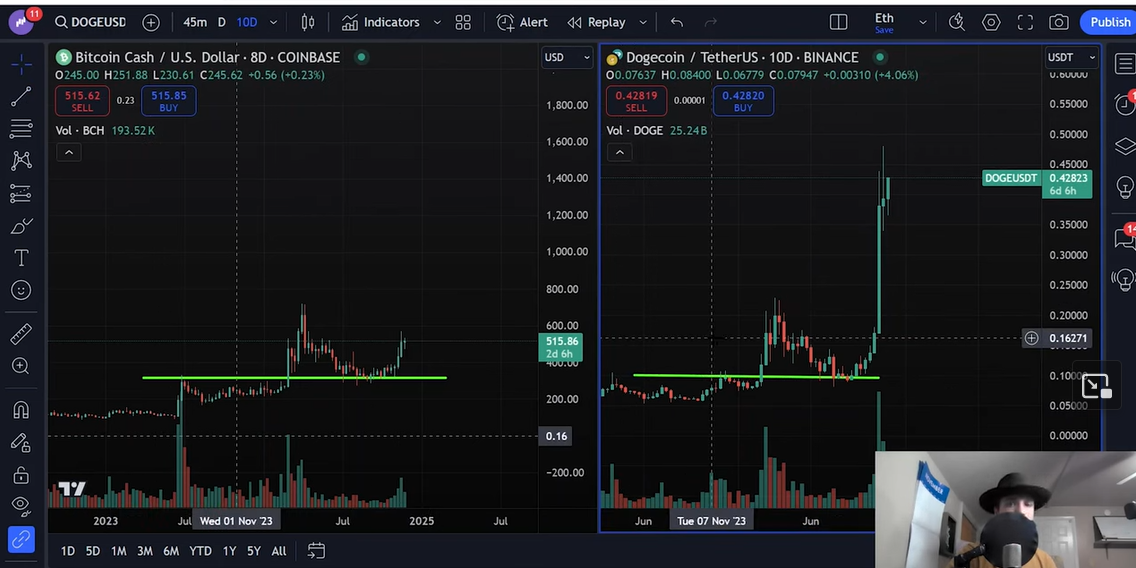Screen dimensions: 1136x568
Task: Hide all drawings with eye icon
Action: [x=21, y=504]
